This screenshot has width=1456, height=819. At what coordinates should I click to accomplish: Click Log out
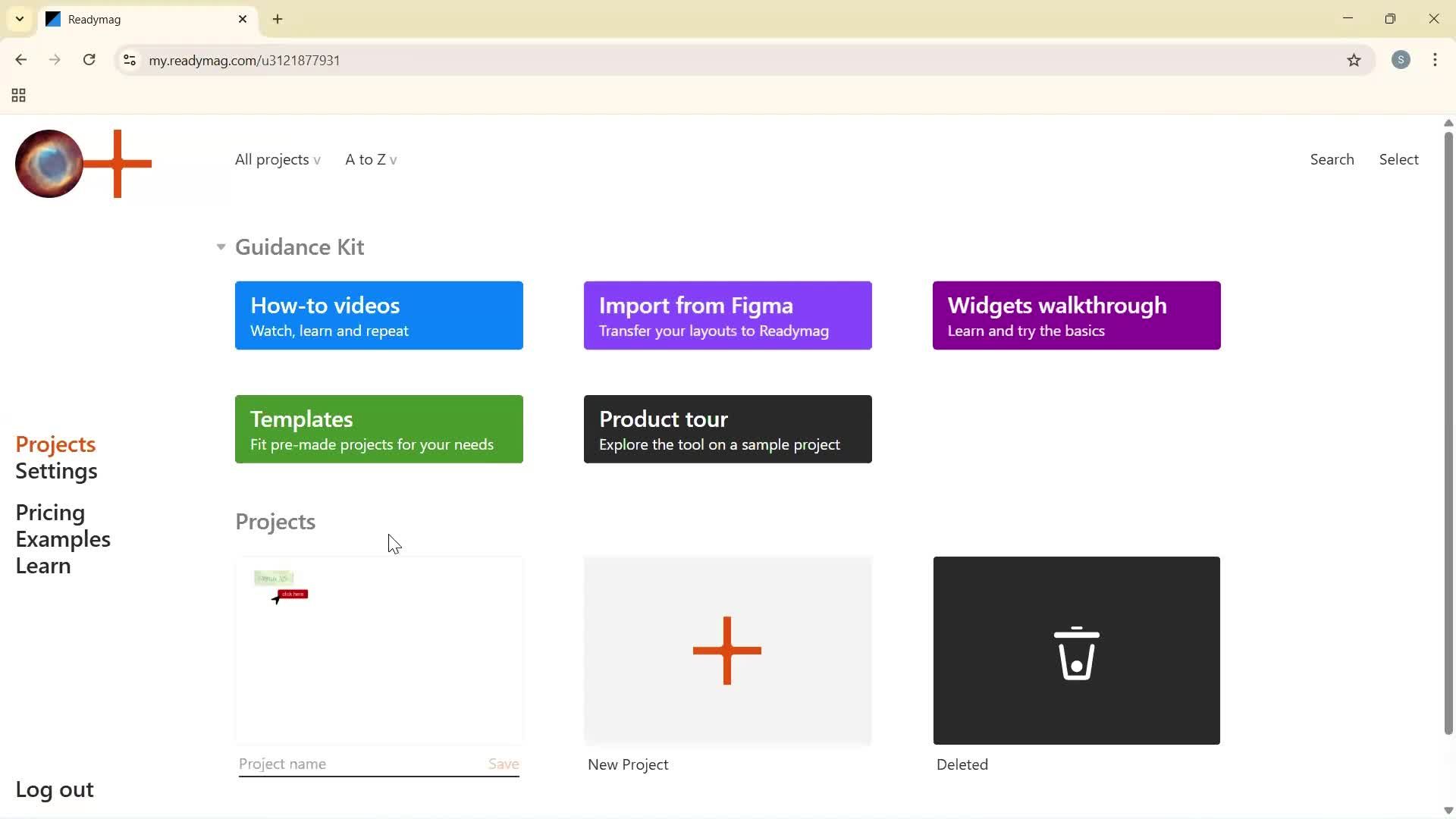(x=54, y=789)
